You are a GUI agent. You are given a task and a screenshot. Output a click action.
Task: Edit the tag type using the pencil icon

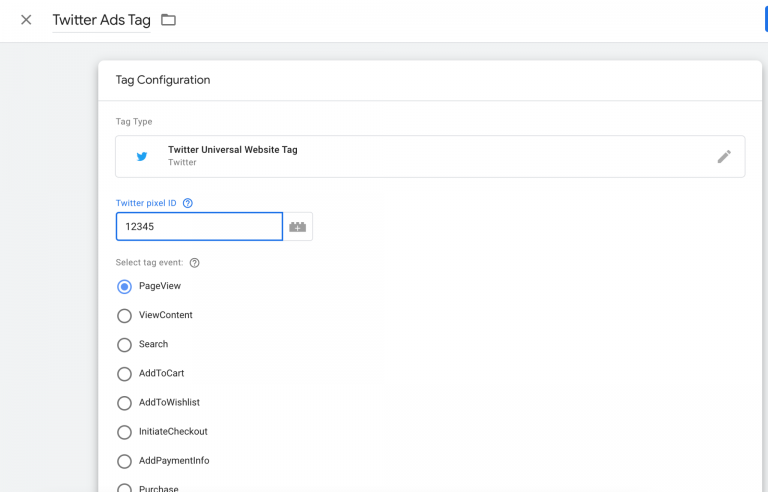click(x=724, y=156)
